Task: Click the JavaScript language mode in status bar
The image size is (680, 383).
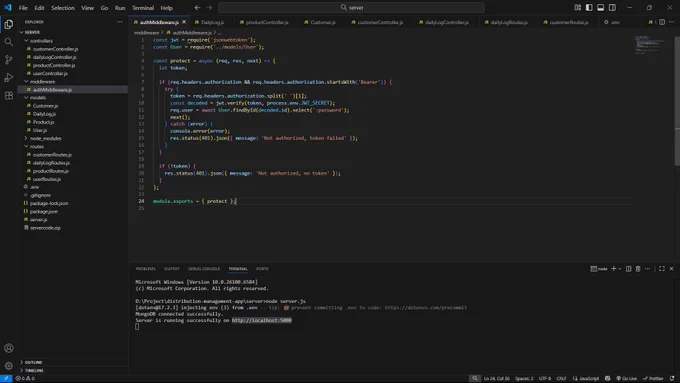Action: point(586,378)
